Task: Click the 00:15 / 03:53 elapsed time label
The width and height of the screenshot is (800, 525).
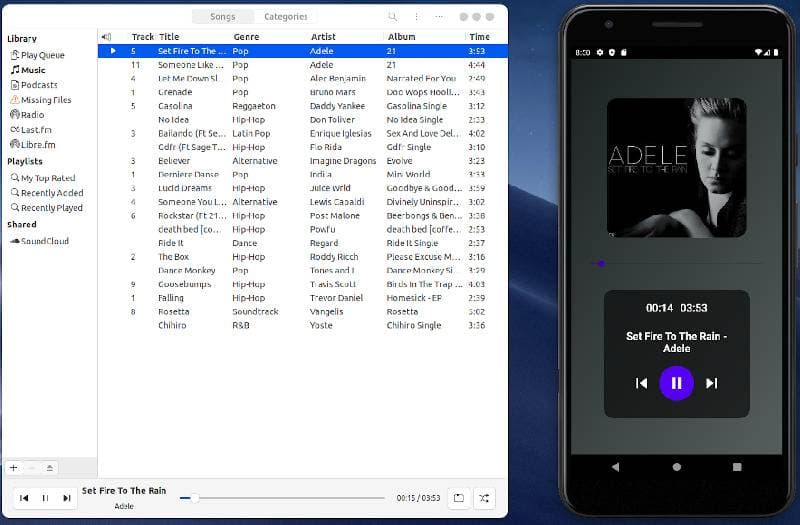Action: [418, 498]
